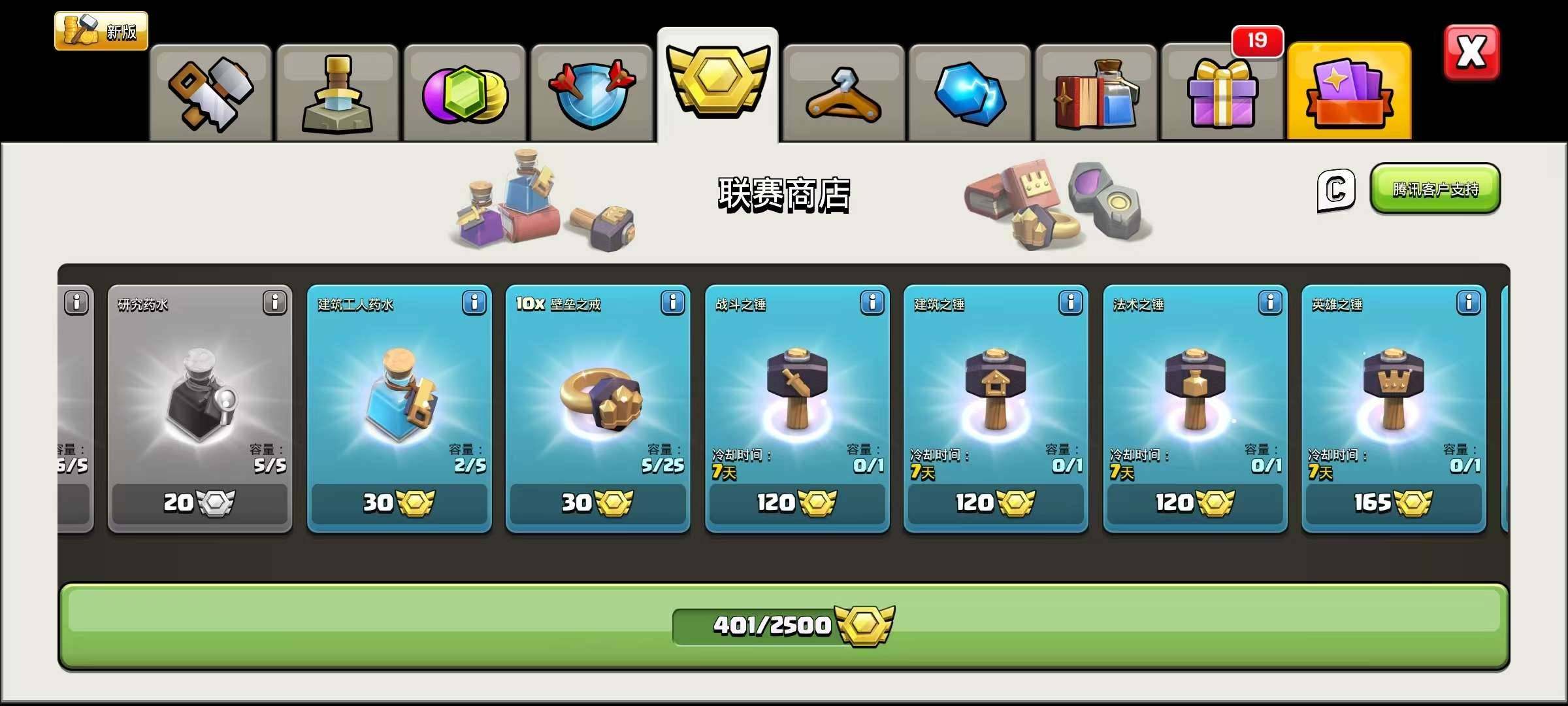Image resolution: width=1568 pixels, height=706 pixels.
Task: Show info for 研究药水 item
Action: [275, 303]
